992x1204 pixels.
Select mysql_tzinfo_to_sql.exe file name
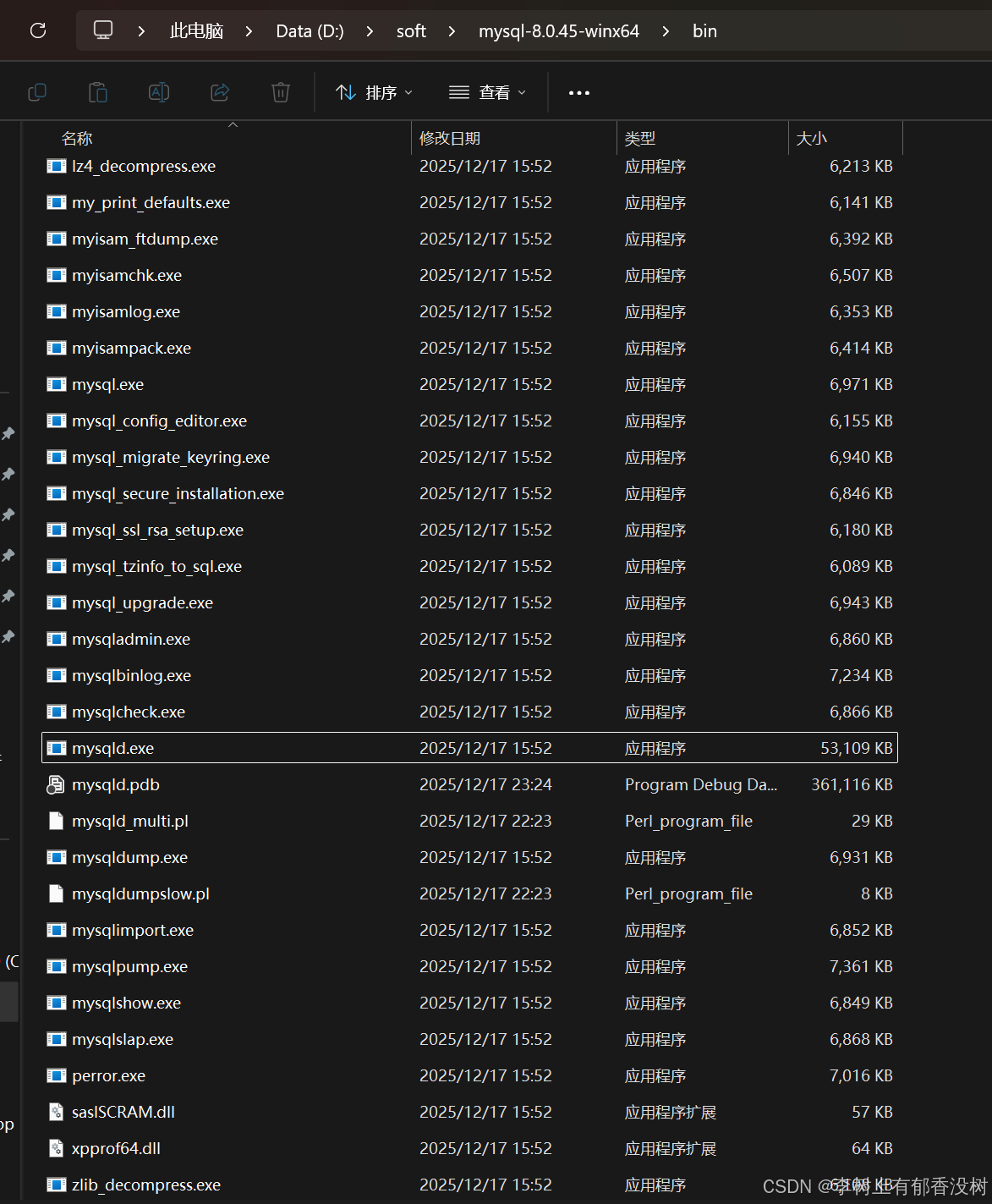(x=156, y=566)
